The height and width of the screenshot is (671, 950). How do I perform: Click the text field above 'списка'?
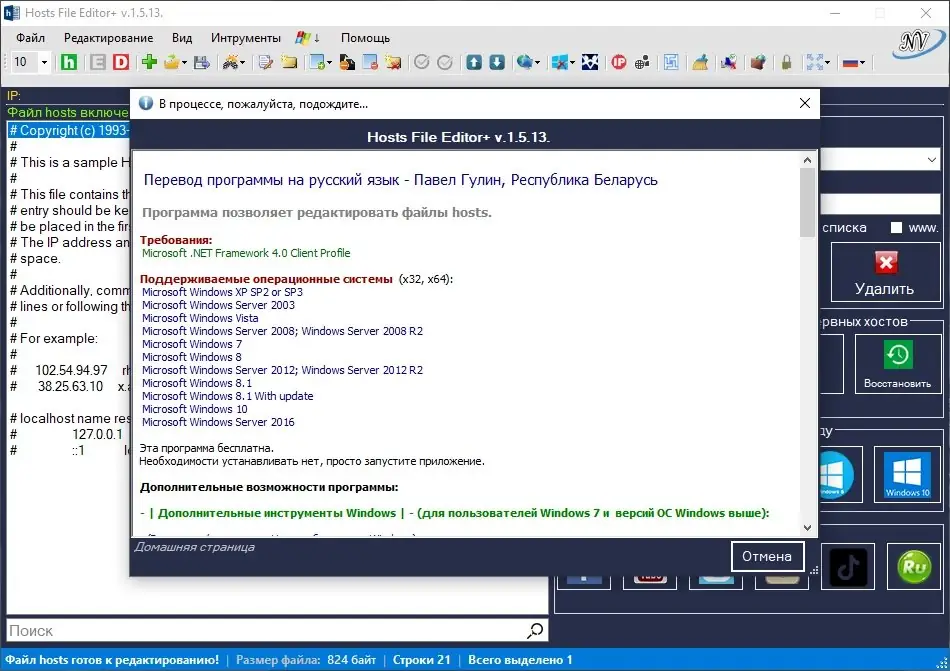(880, 203)
